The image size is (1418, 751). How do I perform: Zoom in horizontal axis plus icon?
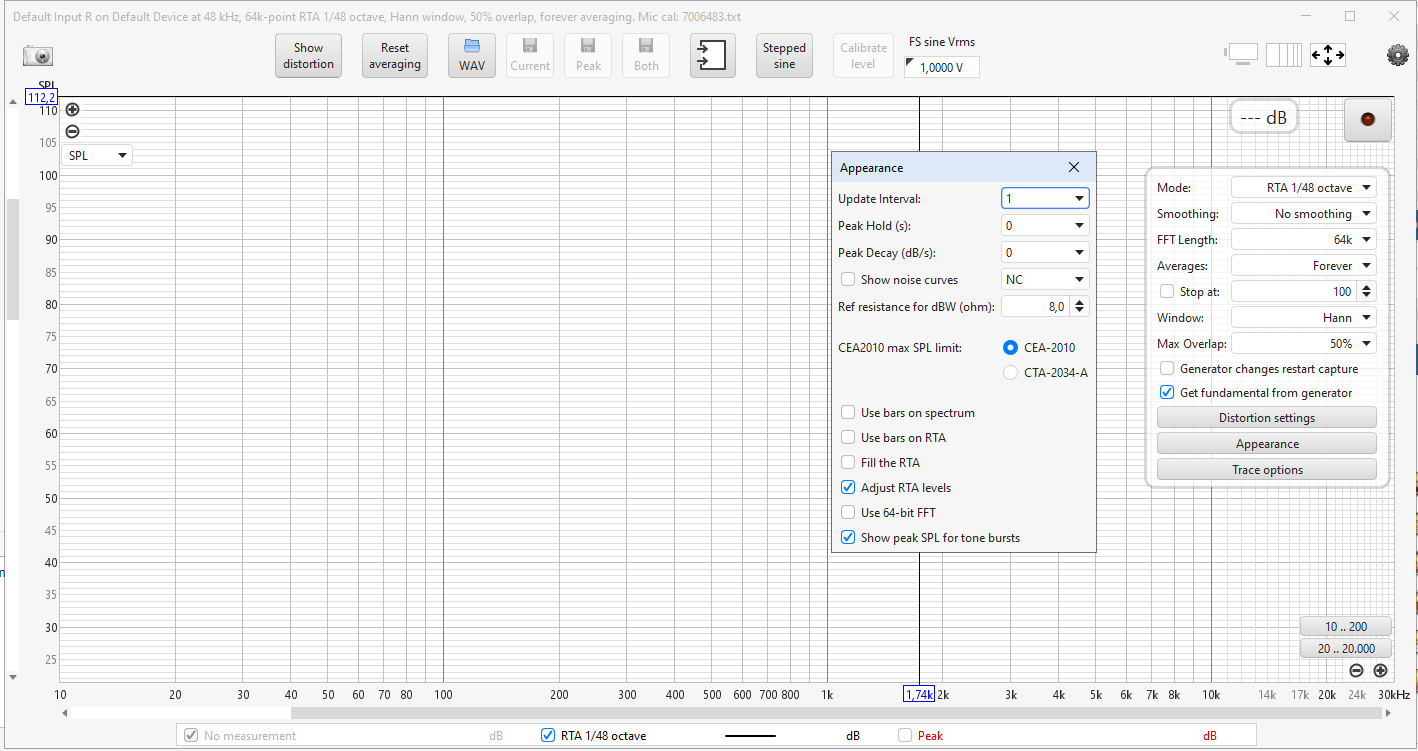(x=1380, y=671)
